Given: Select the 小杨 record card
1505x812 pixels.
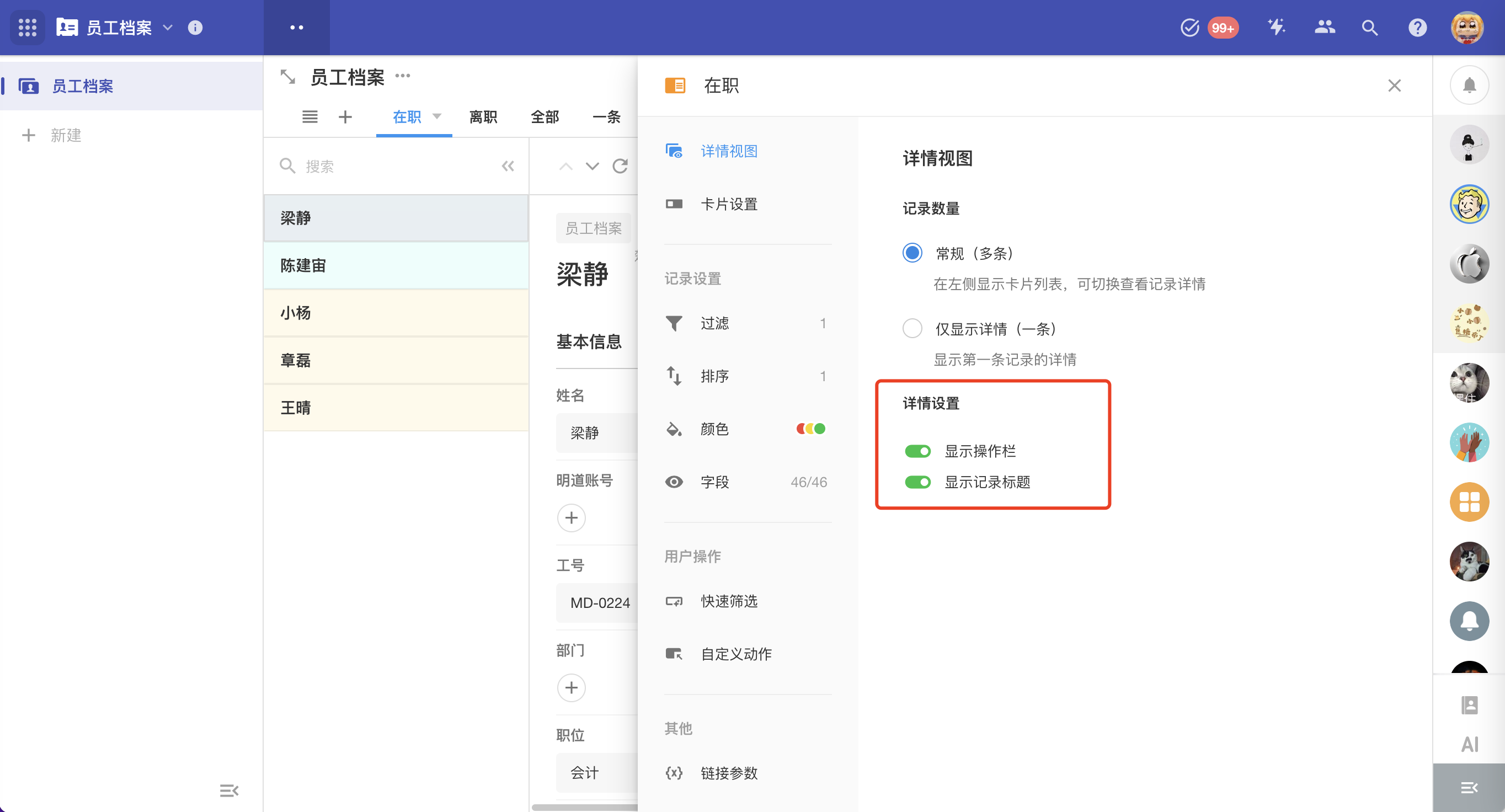Looking at the screenshot, I should pyautogui.click(x=396, y=313).
